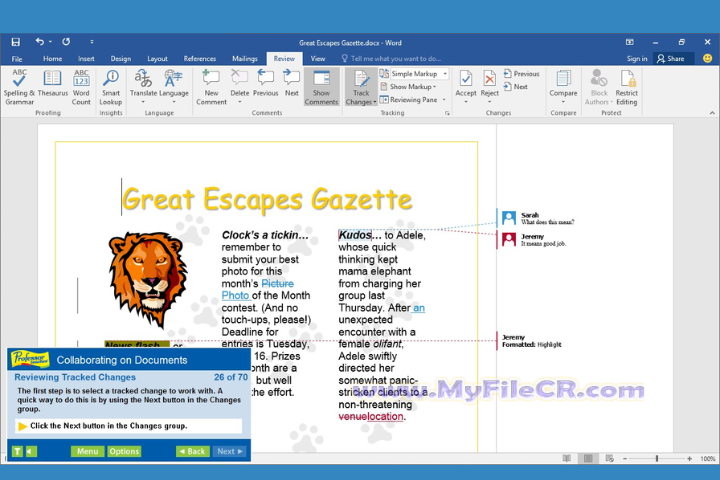Screen dimensions: 720x480
Task: Click the Save icon in title bar
Action: tap(16, 42)
